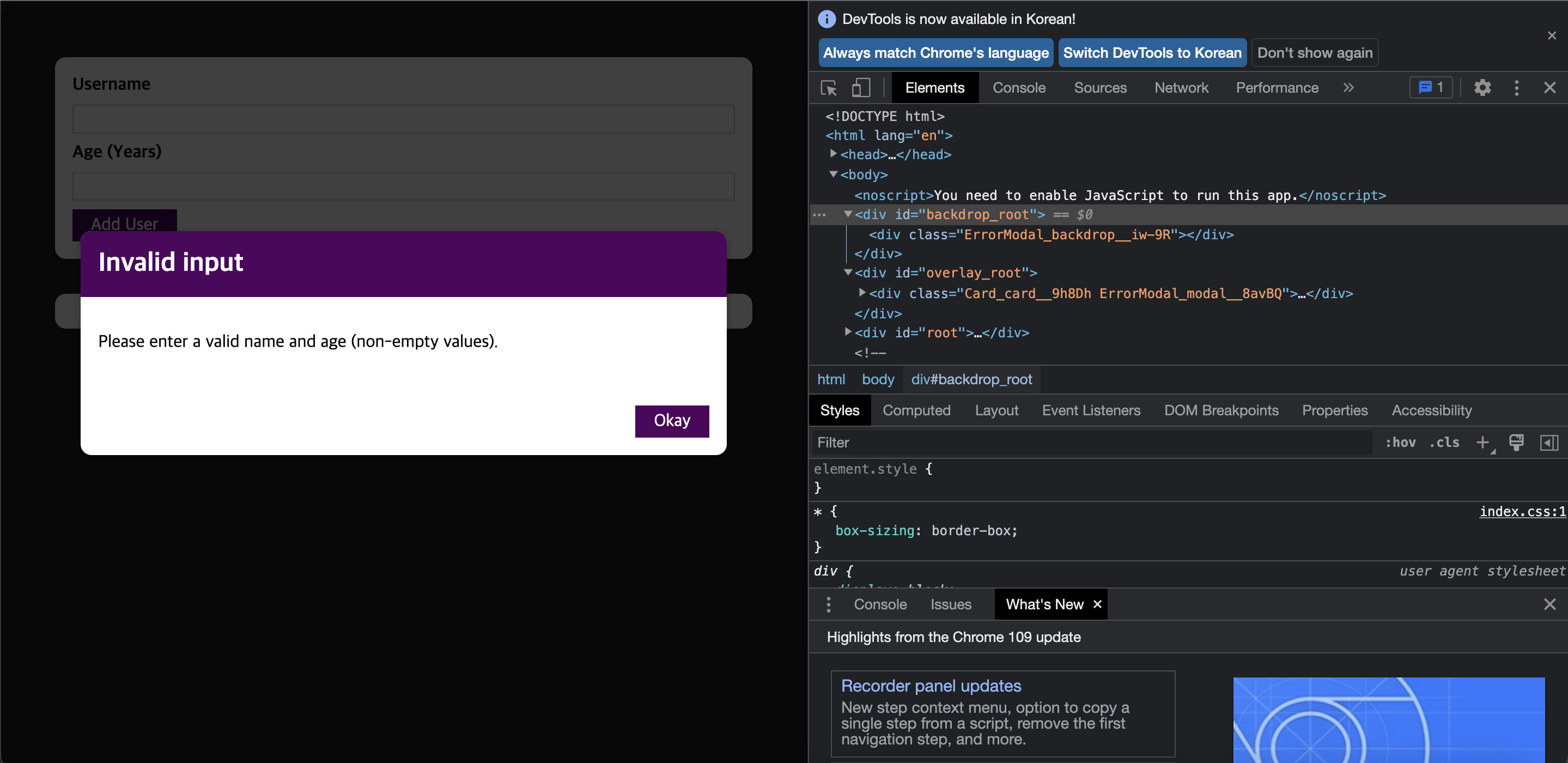Expand the body element in DOM tree

834,175
